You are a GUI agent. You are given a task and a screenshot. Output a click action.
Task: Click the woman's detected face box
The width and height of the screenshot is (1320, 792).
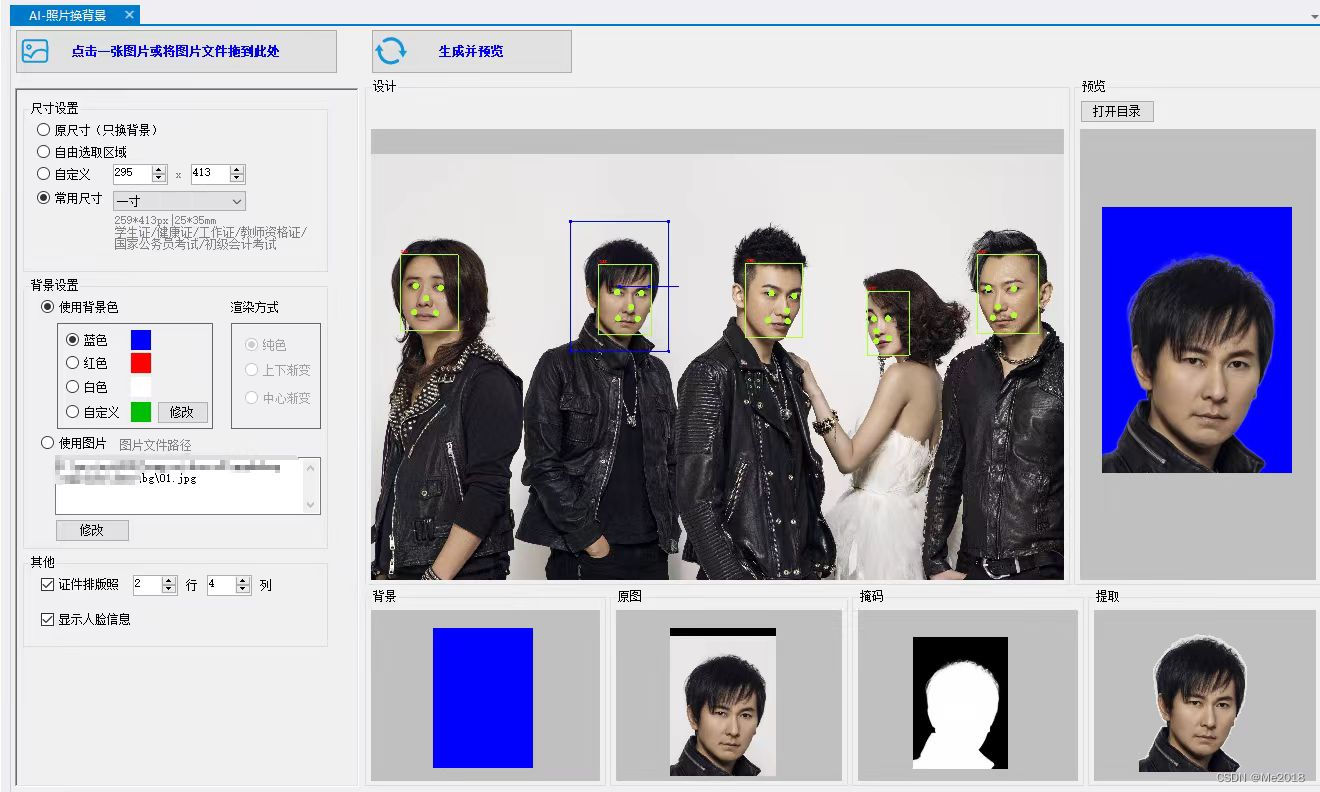click(x=888, y=323)
